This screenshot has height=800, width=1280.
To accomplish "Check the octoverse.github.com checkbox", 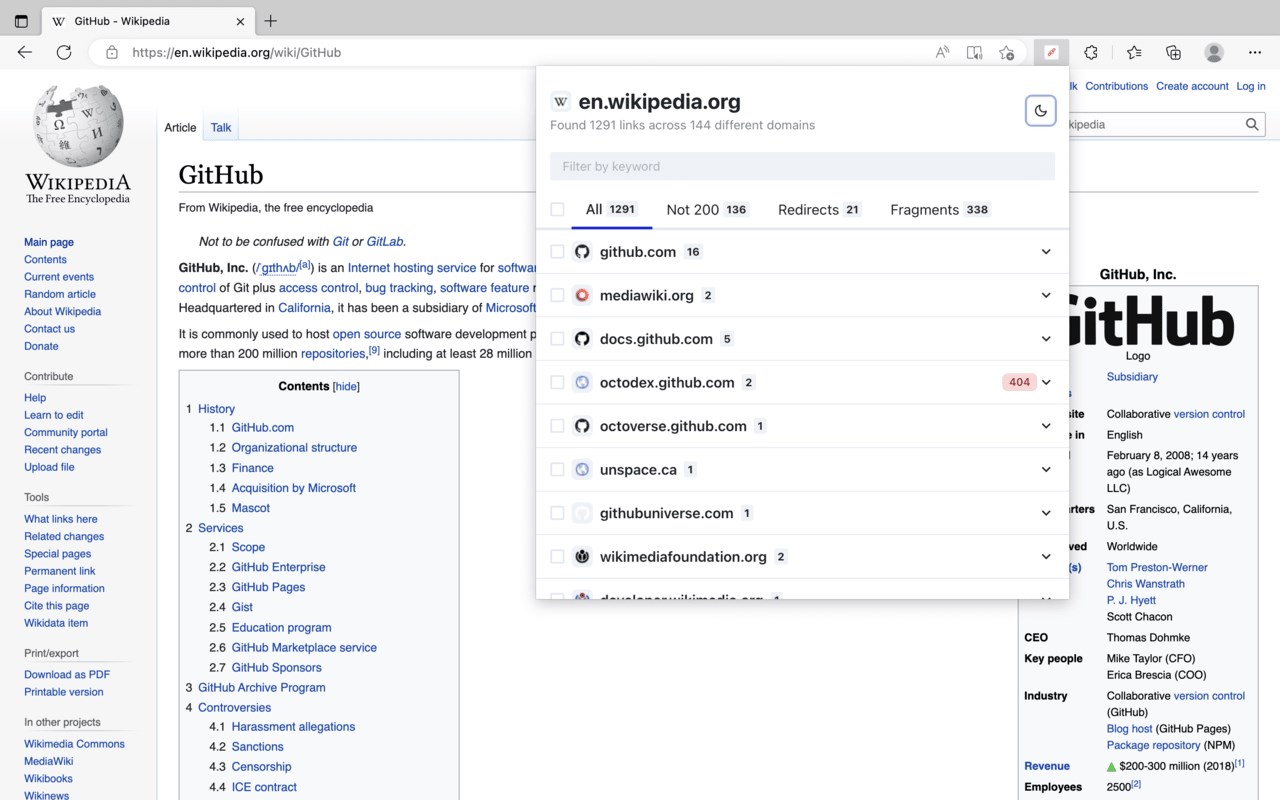I will tap(557, 426).
